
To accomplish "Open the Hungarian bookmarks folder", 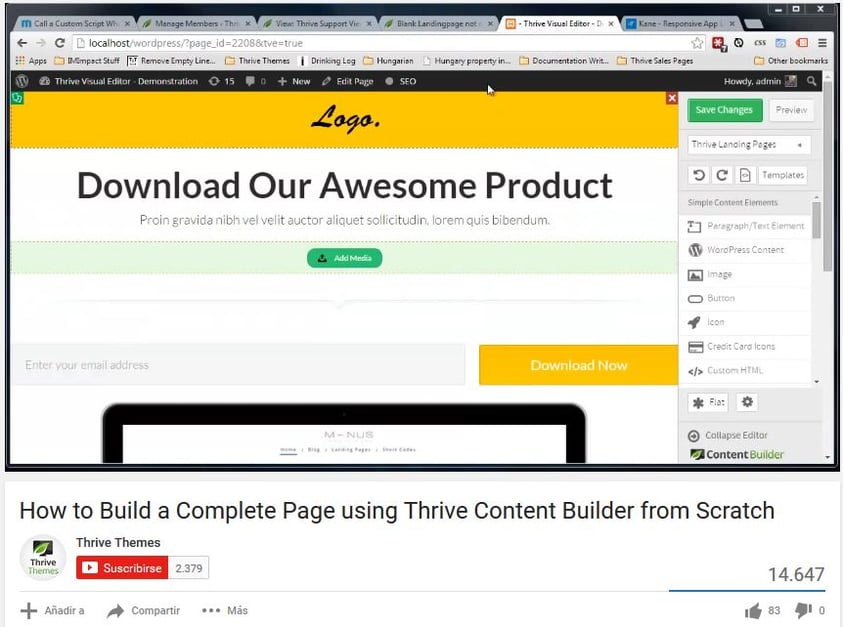I will pos(388,61).
